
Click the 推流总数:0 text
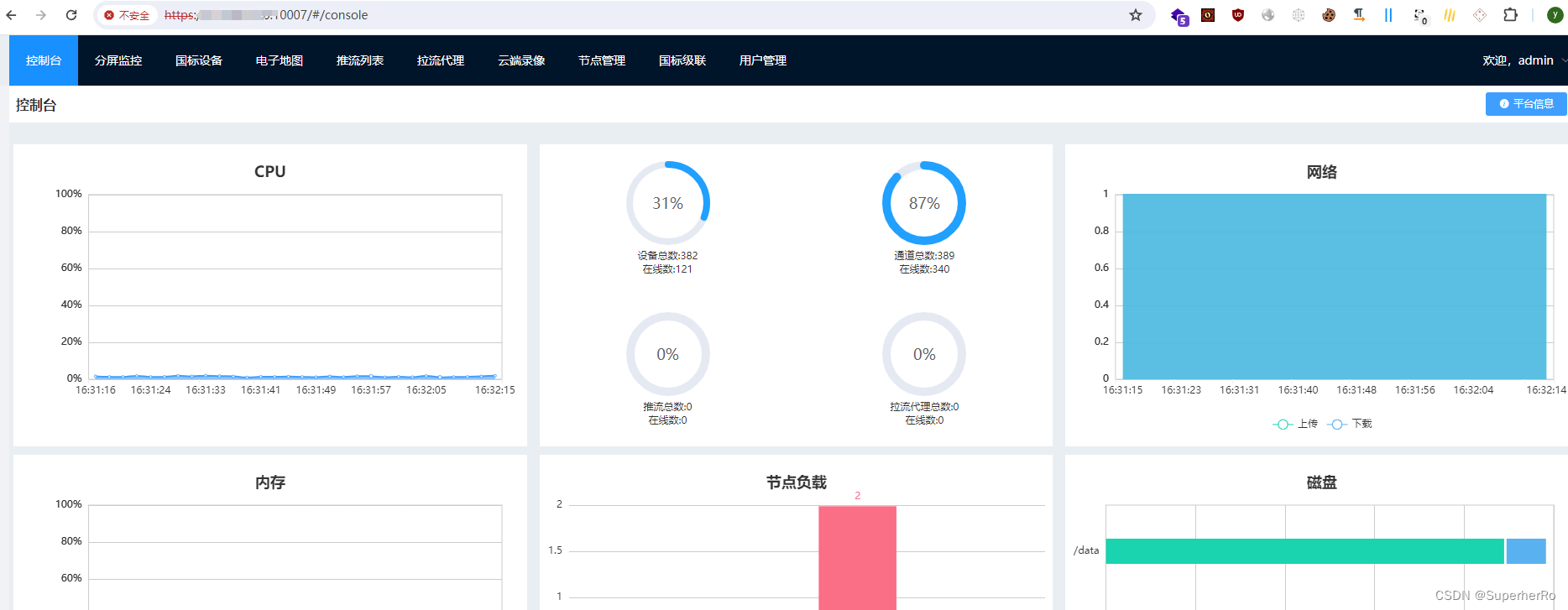667,407
